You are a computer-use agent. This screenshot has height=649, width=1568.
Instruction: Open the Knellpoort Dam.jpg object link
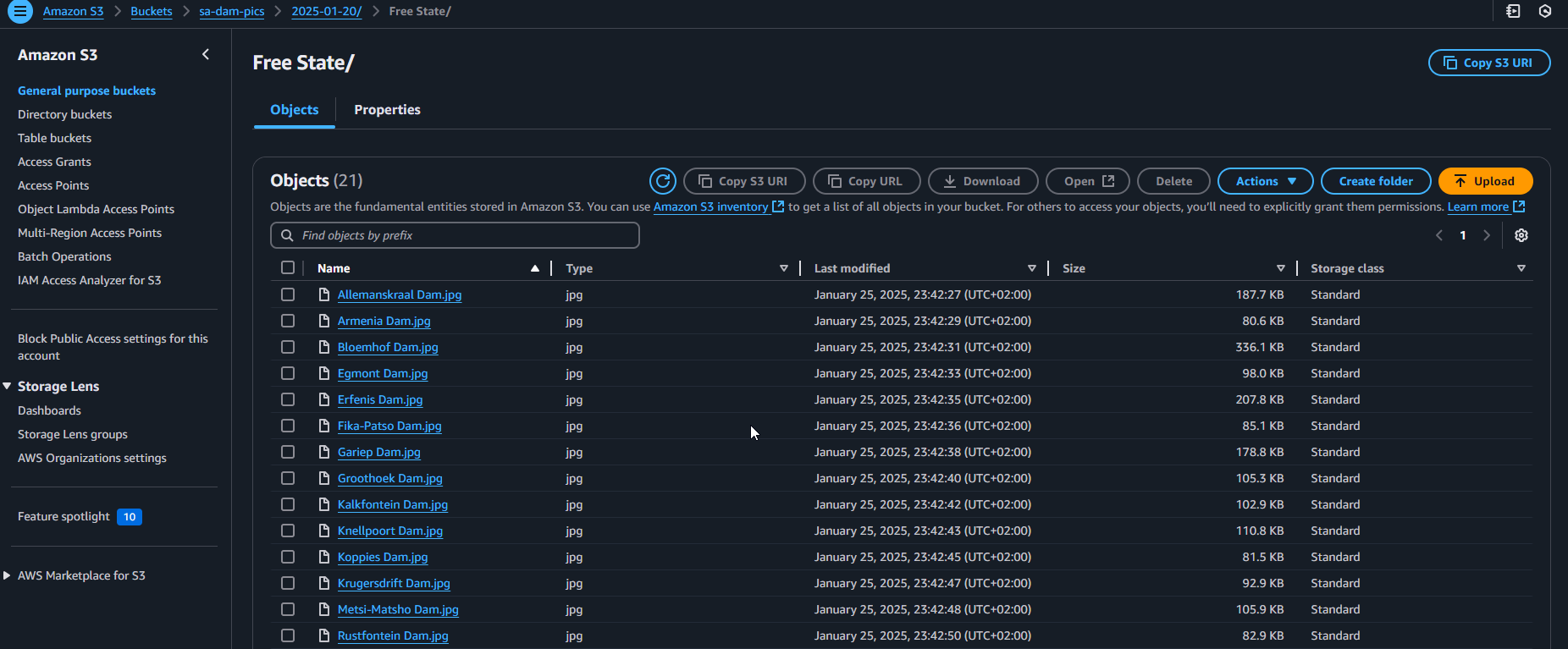(390, 531)
